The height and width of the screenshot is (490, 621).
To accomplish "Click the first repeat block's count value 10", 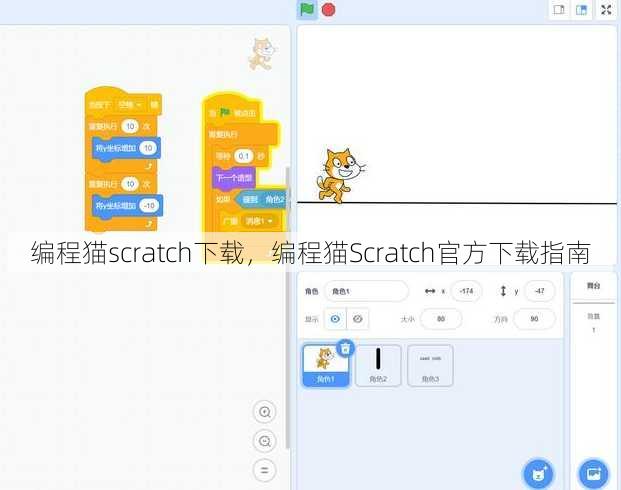I will click(x=130, y=126).
